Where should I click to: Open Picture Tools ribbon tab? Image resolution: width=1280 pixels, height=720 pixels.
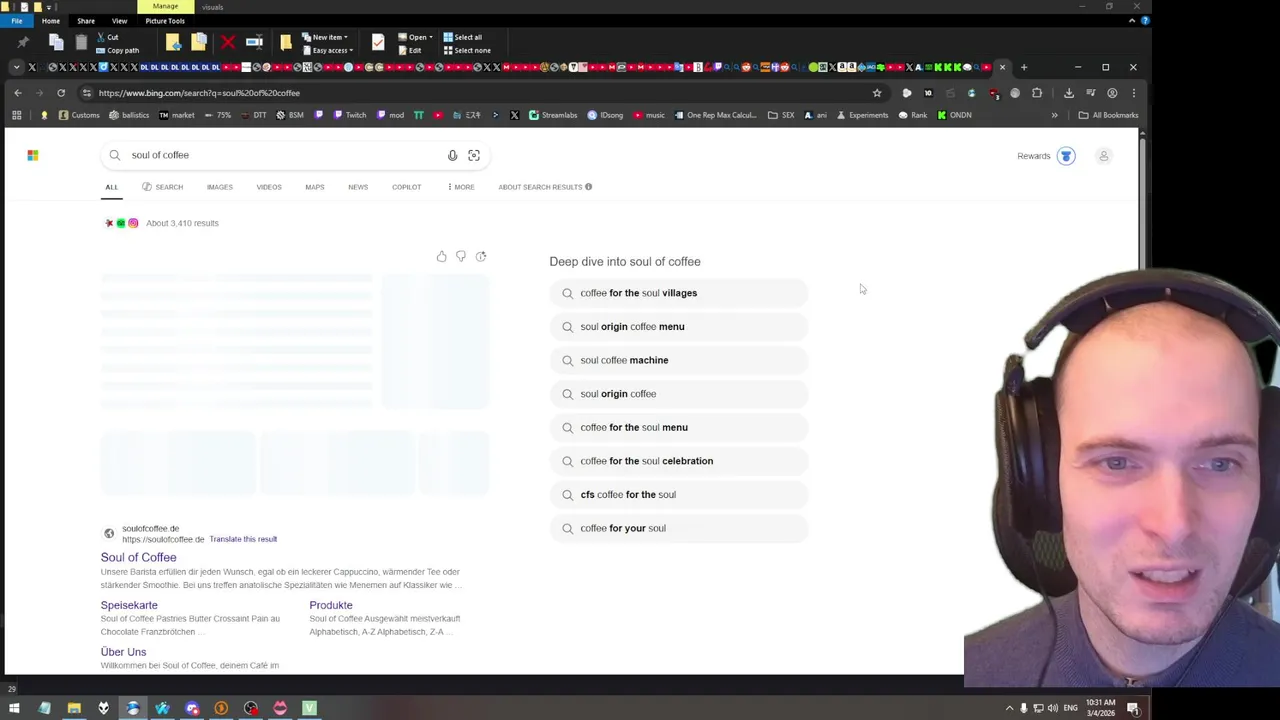pyautogui.click(x=165, y=21)
